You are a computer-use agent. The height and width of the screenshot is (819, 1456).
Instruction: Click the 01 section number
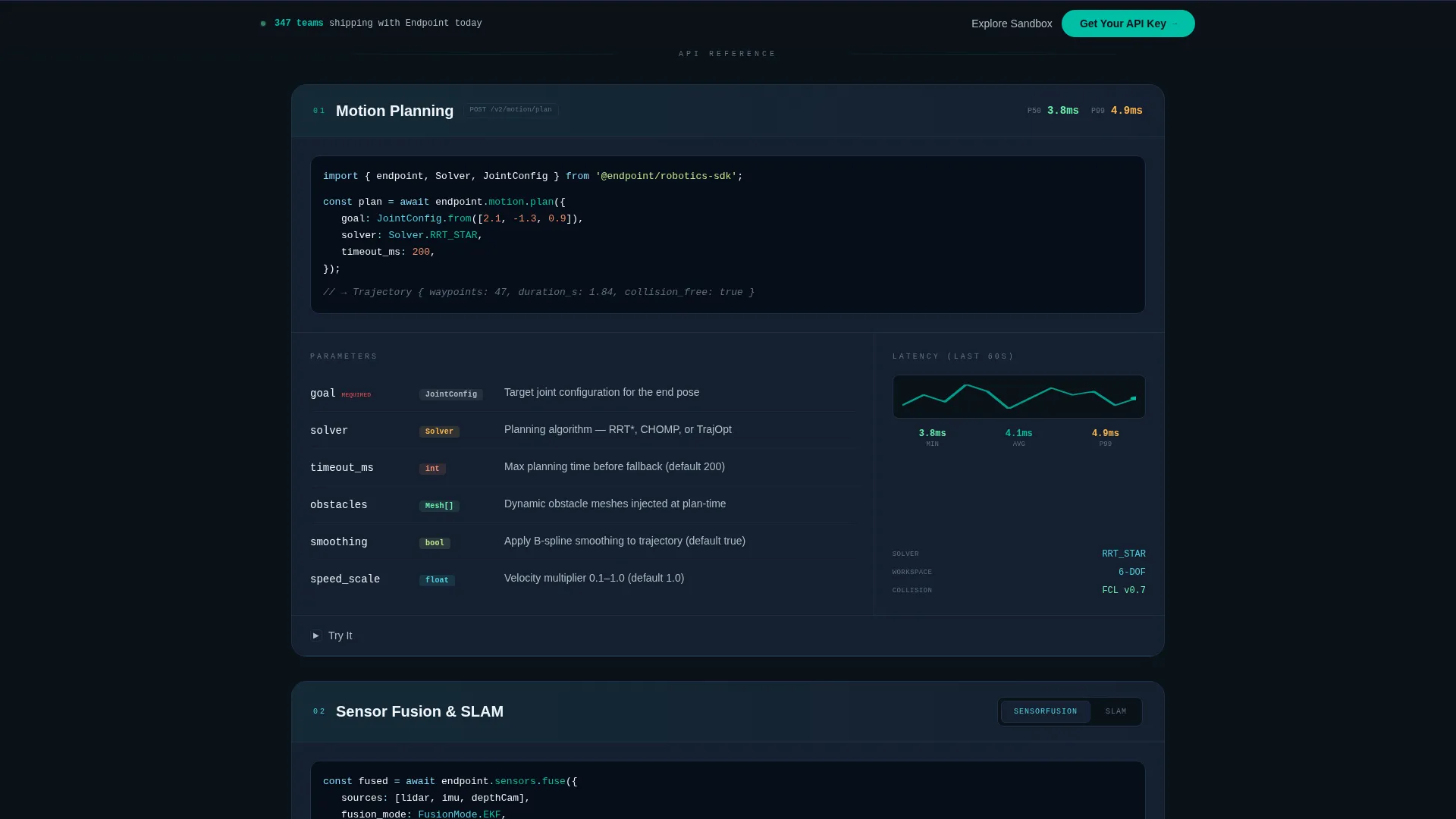(318, 111)
